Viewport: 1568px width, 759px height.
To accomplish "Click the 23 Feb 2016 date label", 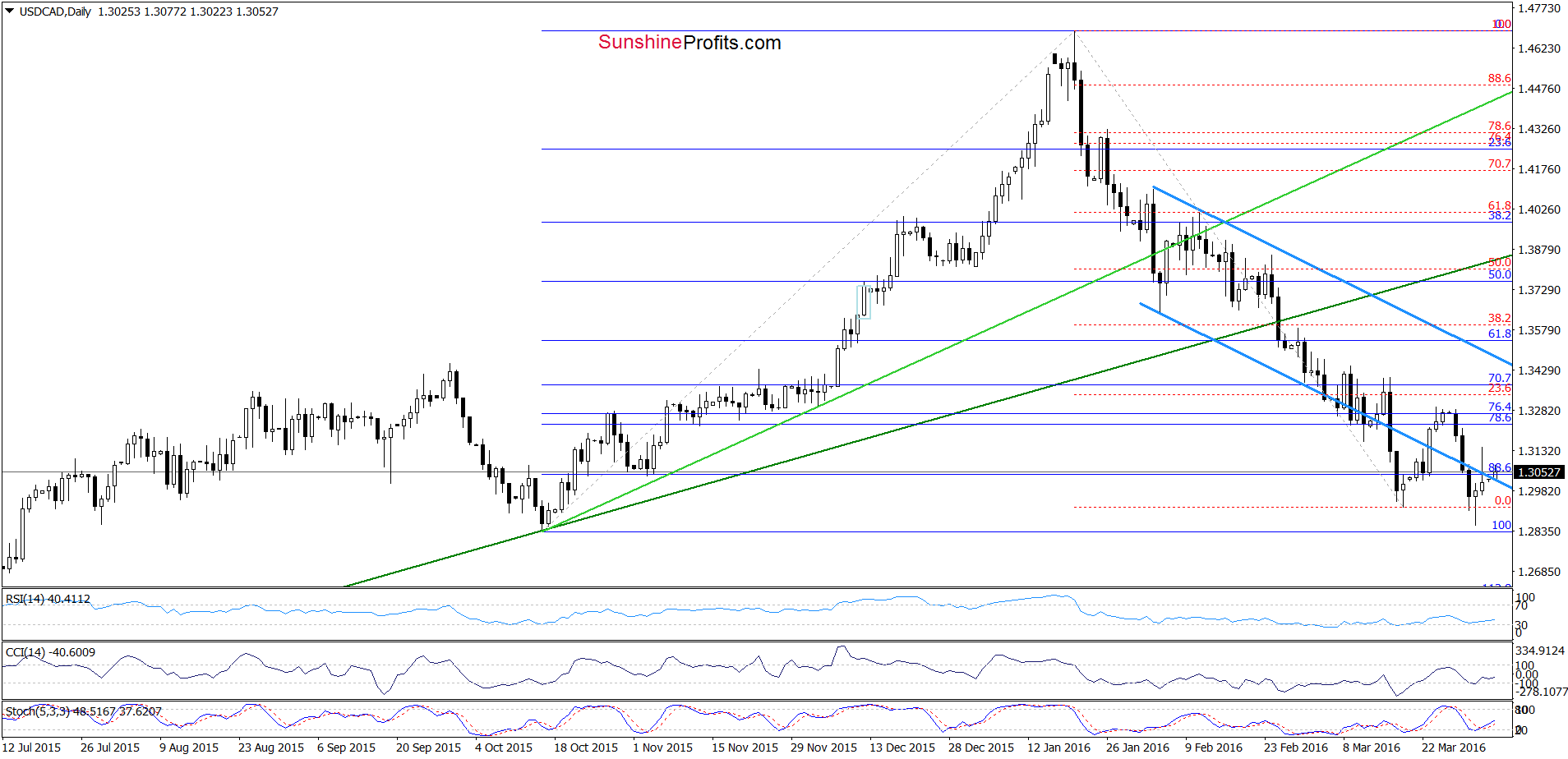I will click(1296, 747).
